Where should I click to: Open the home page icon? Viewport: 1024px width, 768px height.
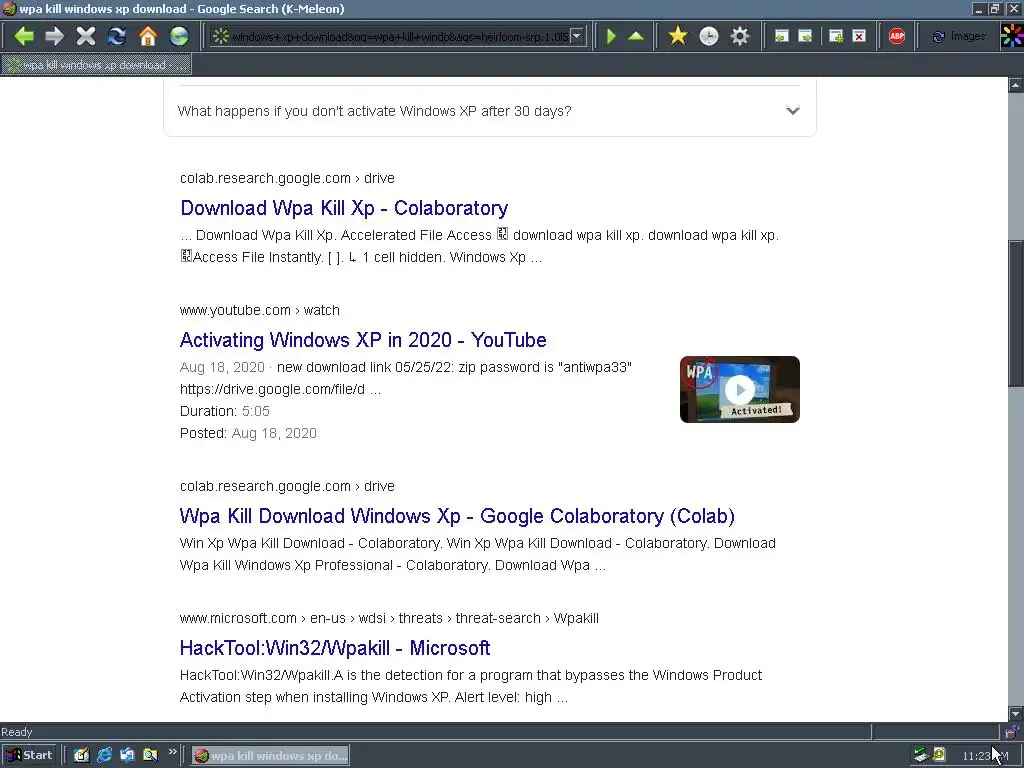[x=148, y=36]
